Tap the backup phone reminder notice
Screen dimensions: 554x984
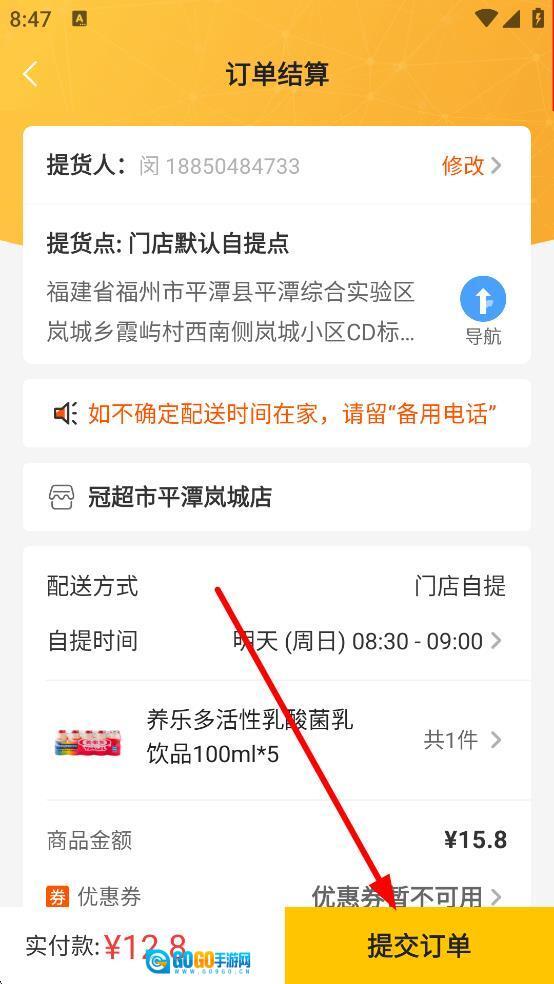click(x=277, y=414)
